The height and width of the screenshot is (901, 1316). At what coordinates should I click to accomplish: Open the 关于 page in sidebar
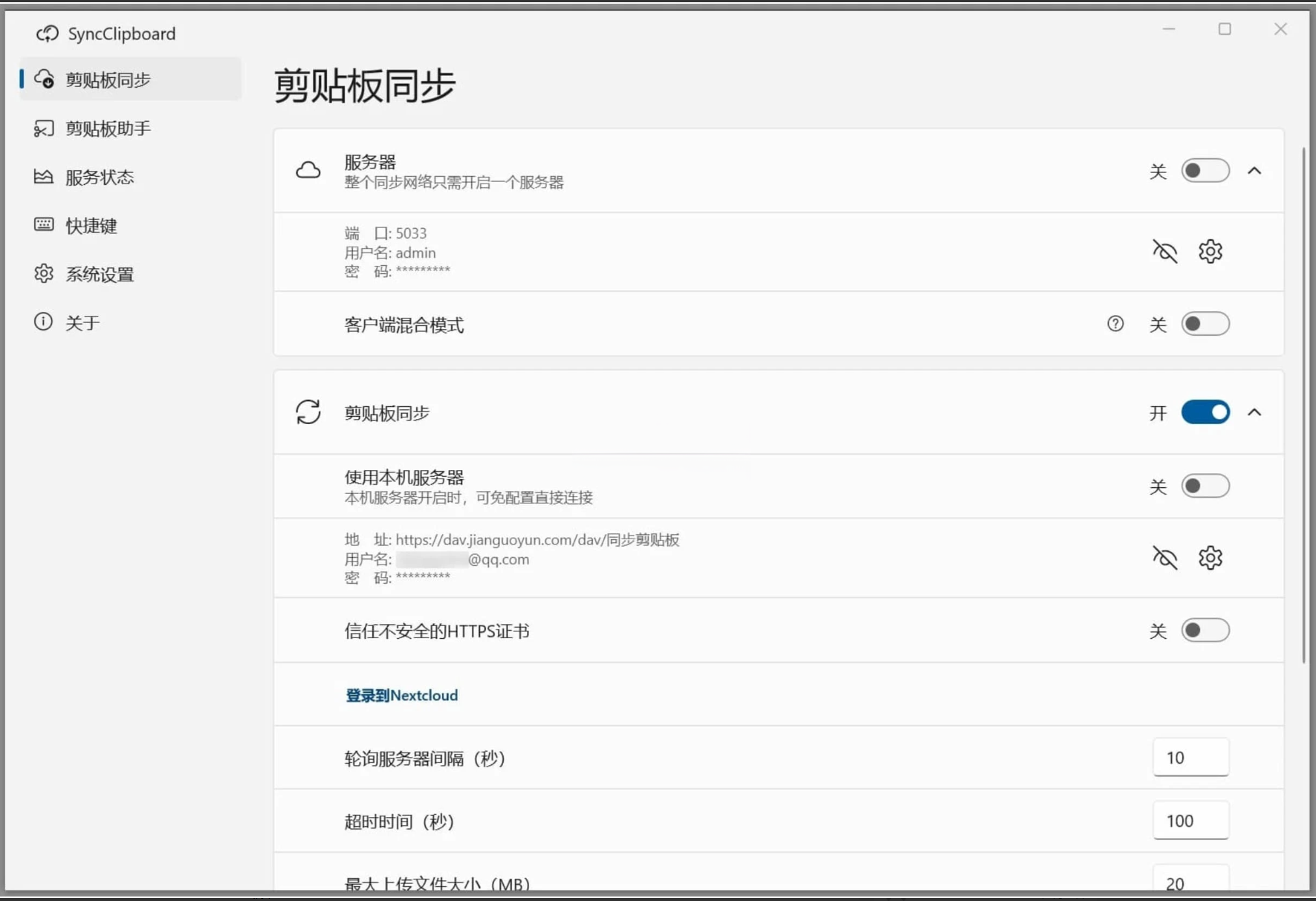pos(131,322)
